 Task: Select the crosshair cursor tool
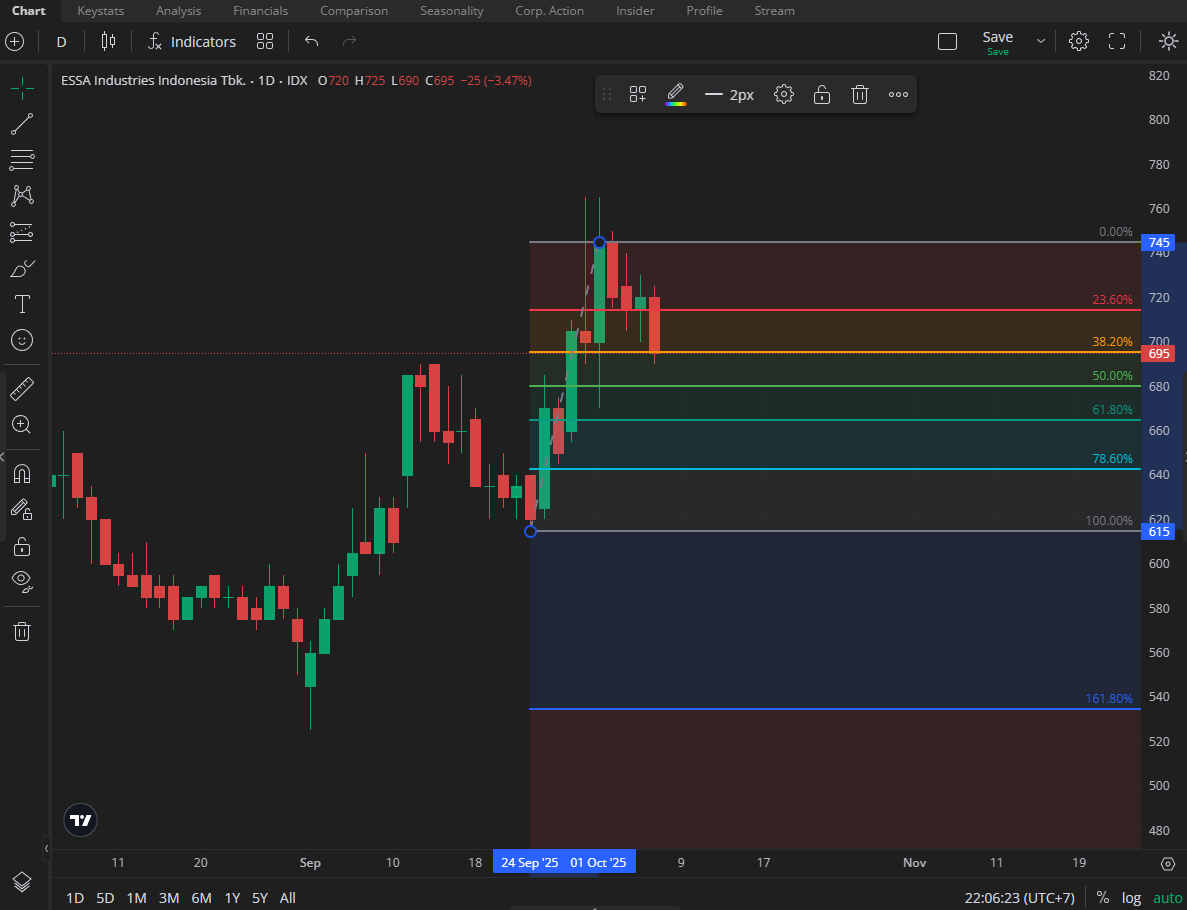coord(22,89)
